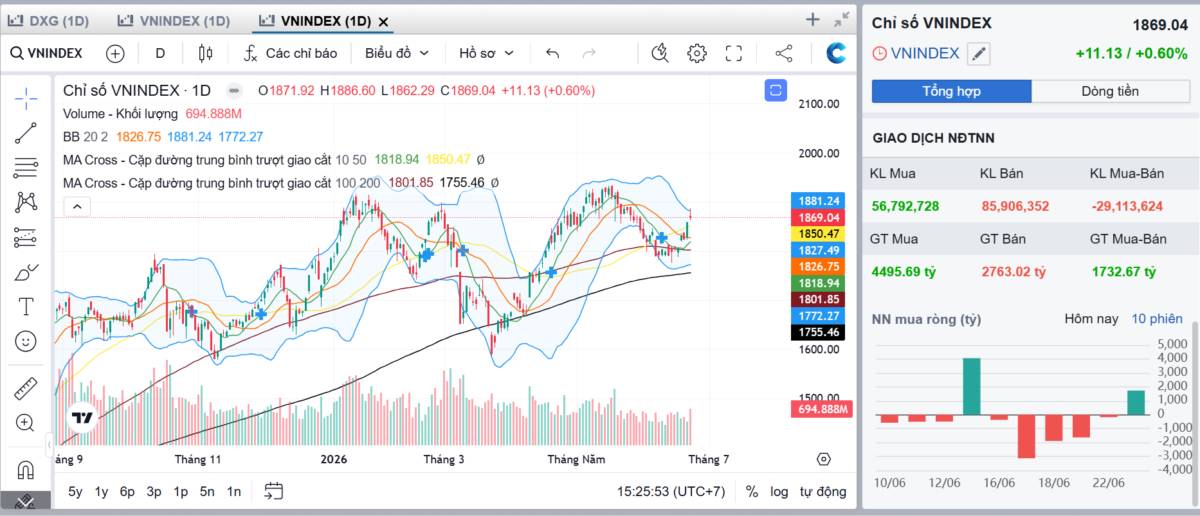1200x516 pixels.
Task: Select the 'Tổng hợp' tab
Action: point(951,91)
